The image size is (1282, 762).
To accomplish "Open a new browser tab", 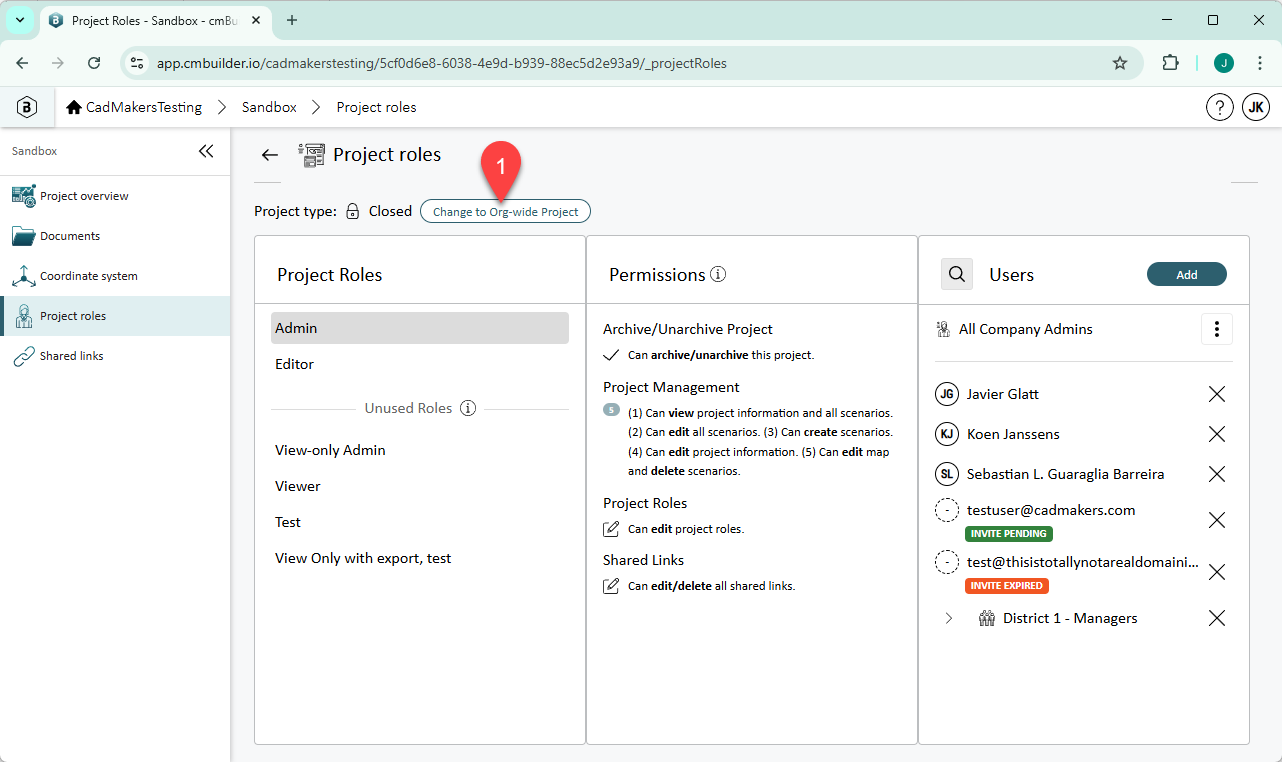I will pyautogui.click(x=292, y=20).
